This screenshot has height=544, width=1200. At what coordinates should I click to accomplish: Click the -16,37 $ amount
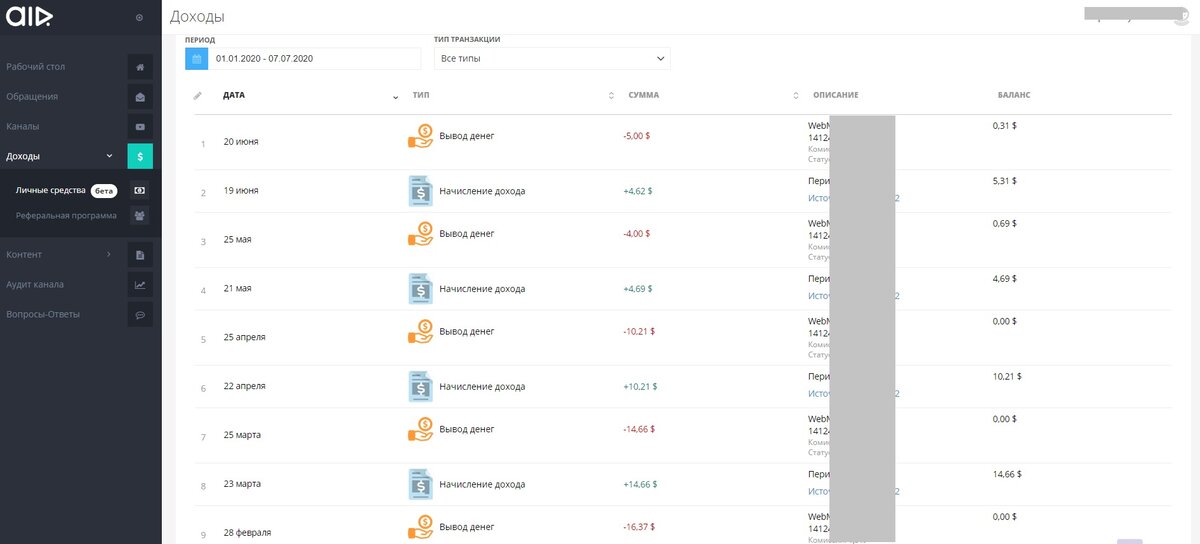click(x=639, y=527)
